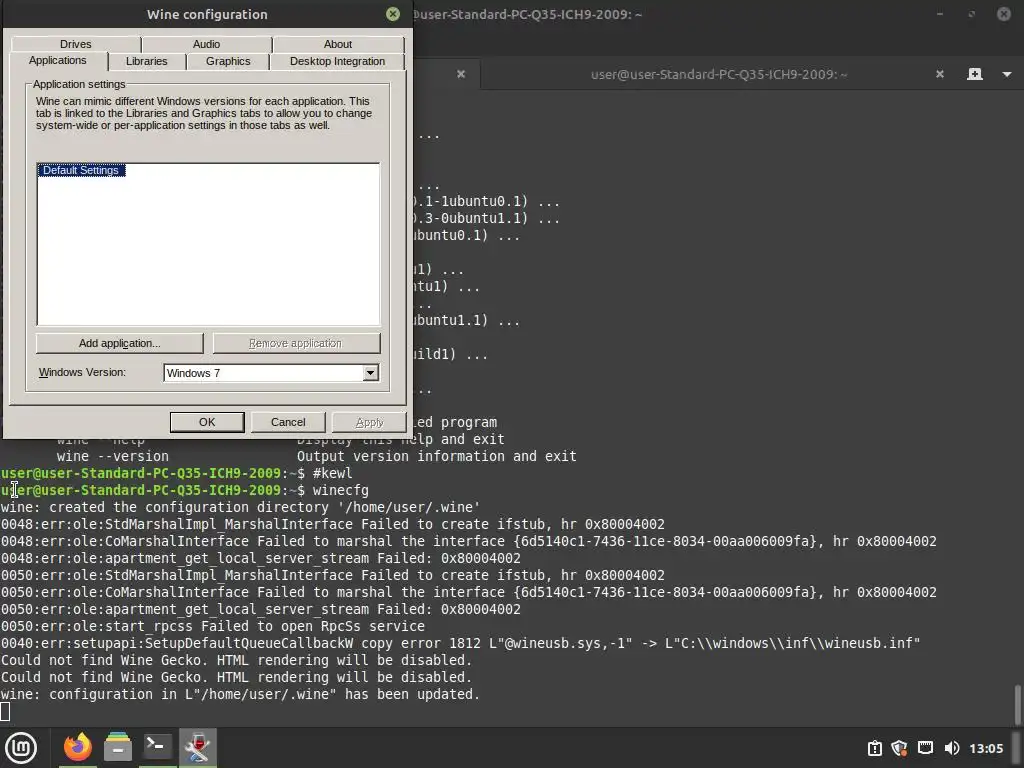
Task: Open the file manager taskbar icon
Action: point(118,747)
